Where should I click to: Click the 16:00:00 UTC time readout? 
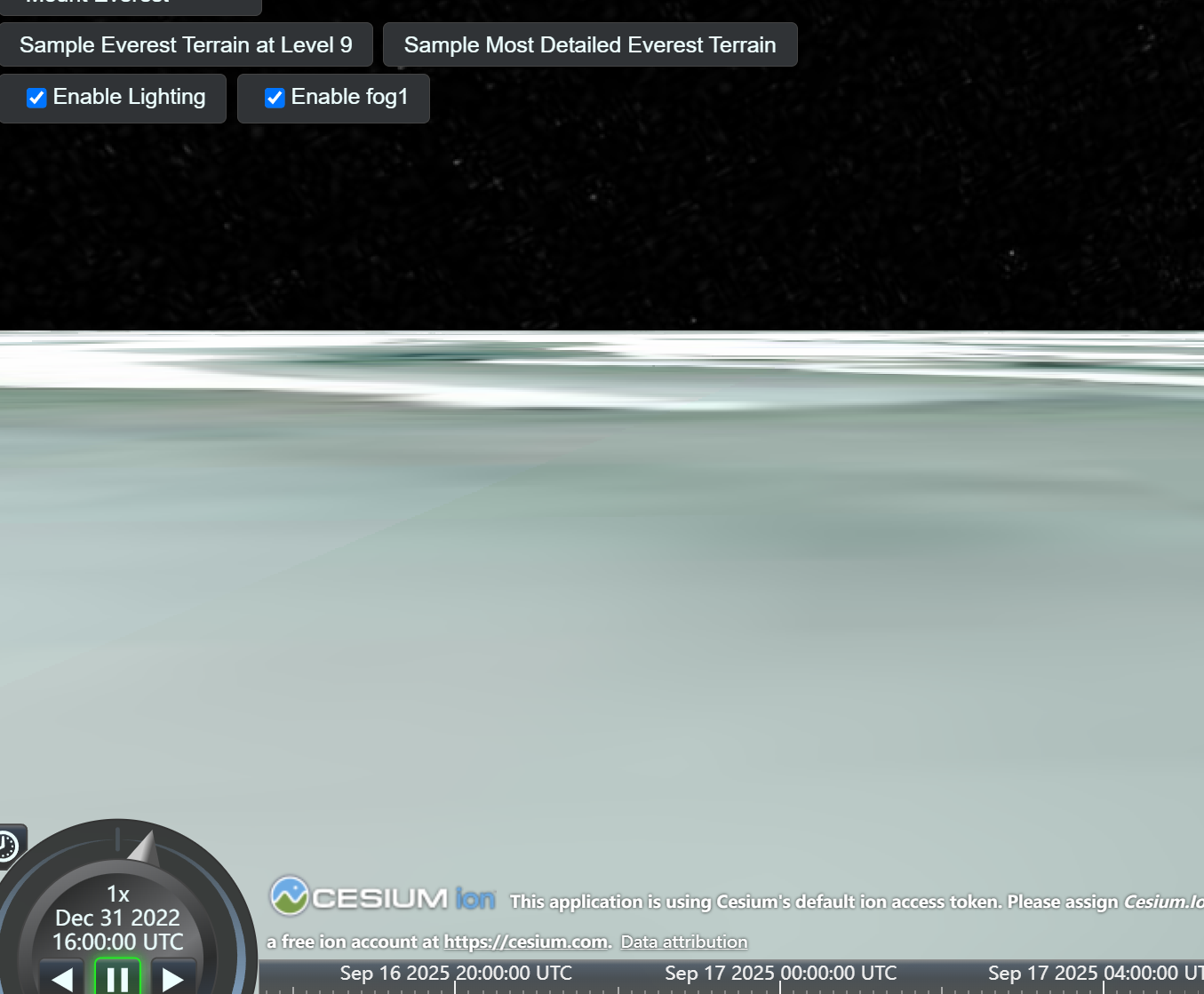(x=117, y=942)
